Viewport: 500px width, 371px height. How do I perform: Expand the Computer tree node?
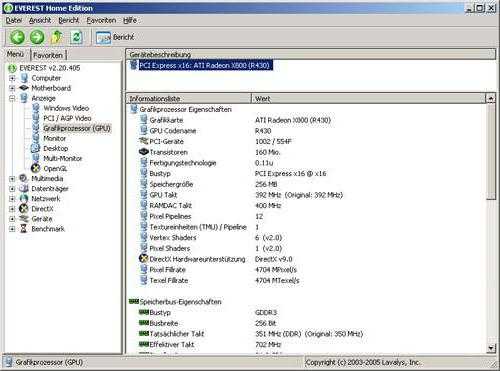pos(12,79)
